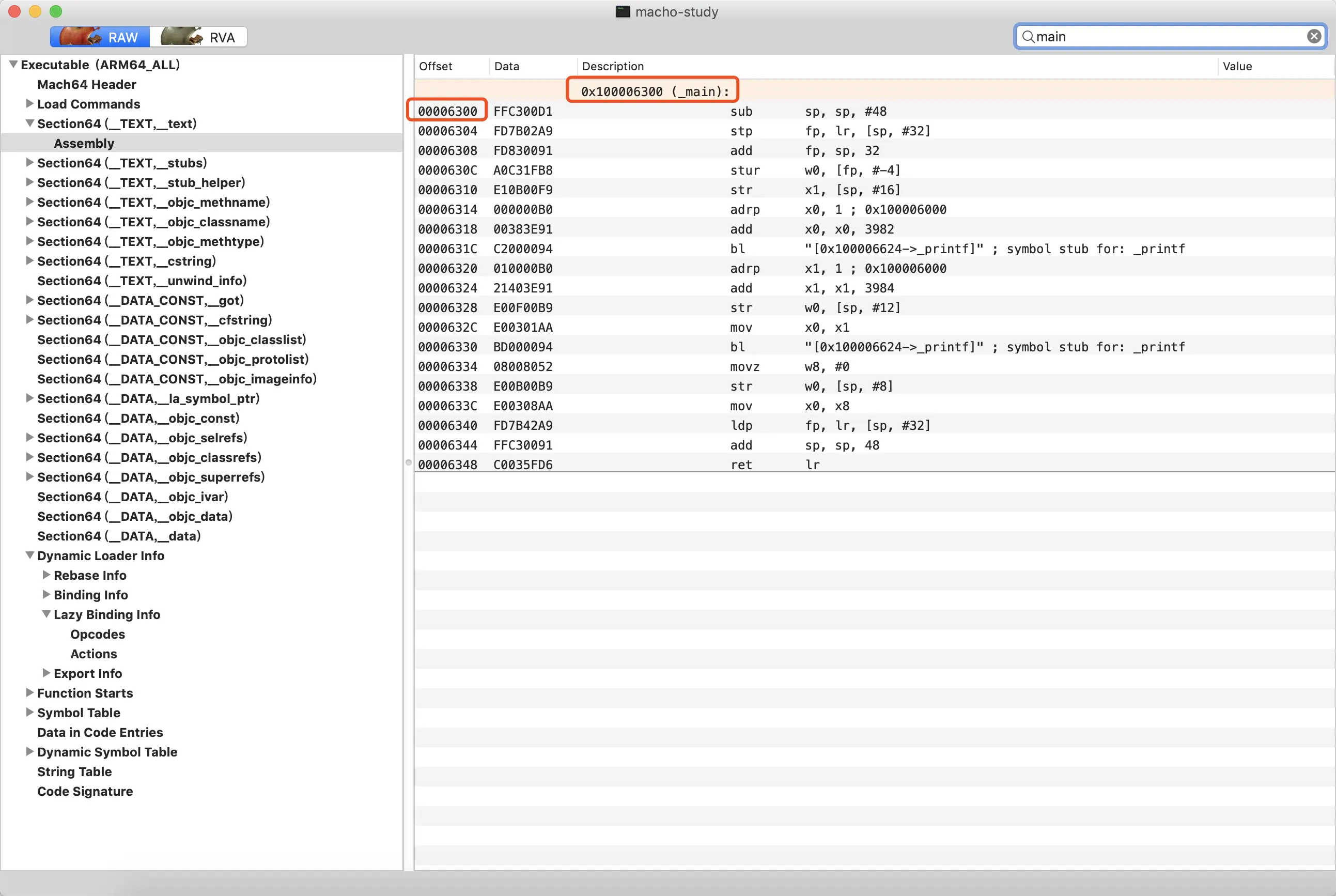Expand the Load Commands tree node
Screen dimensions: 1336x896
pos(29,103)
